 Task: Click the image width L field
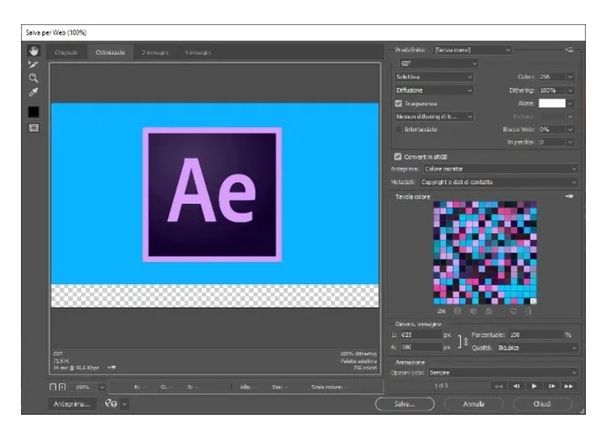coord(421,334)
